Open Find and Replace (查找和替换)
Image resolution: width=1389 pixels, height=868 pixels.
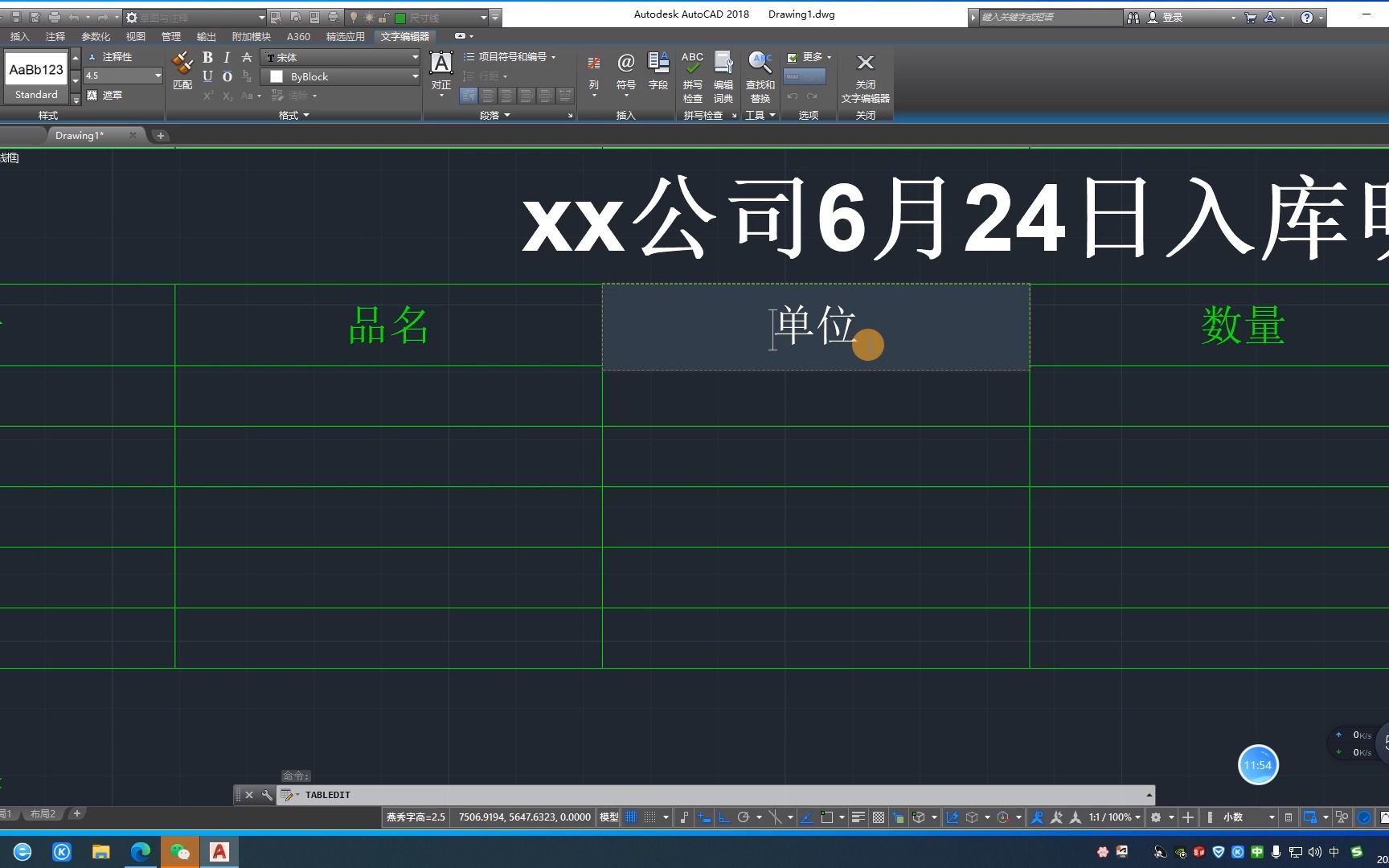tap(760, 77)
